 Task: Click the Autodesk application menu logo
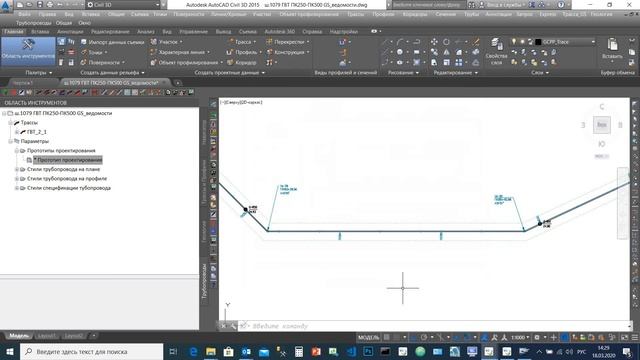click(x=6, y=6)
